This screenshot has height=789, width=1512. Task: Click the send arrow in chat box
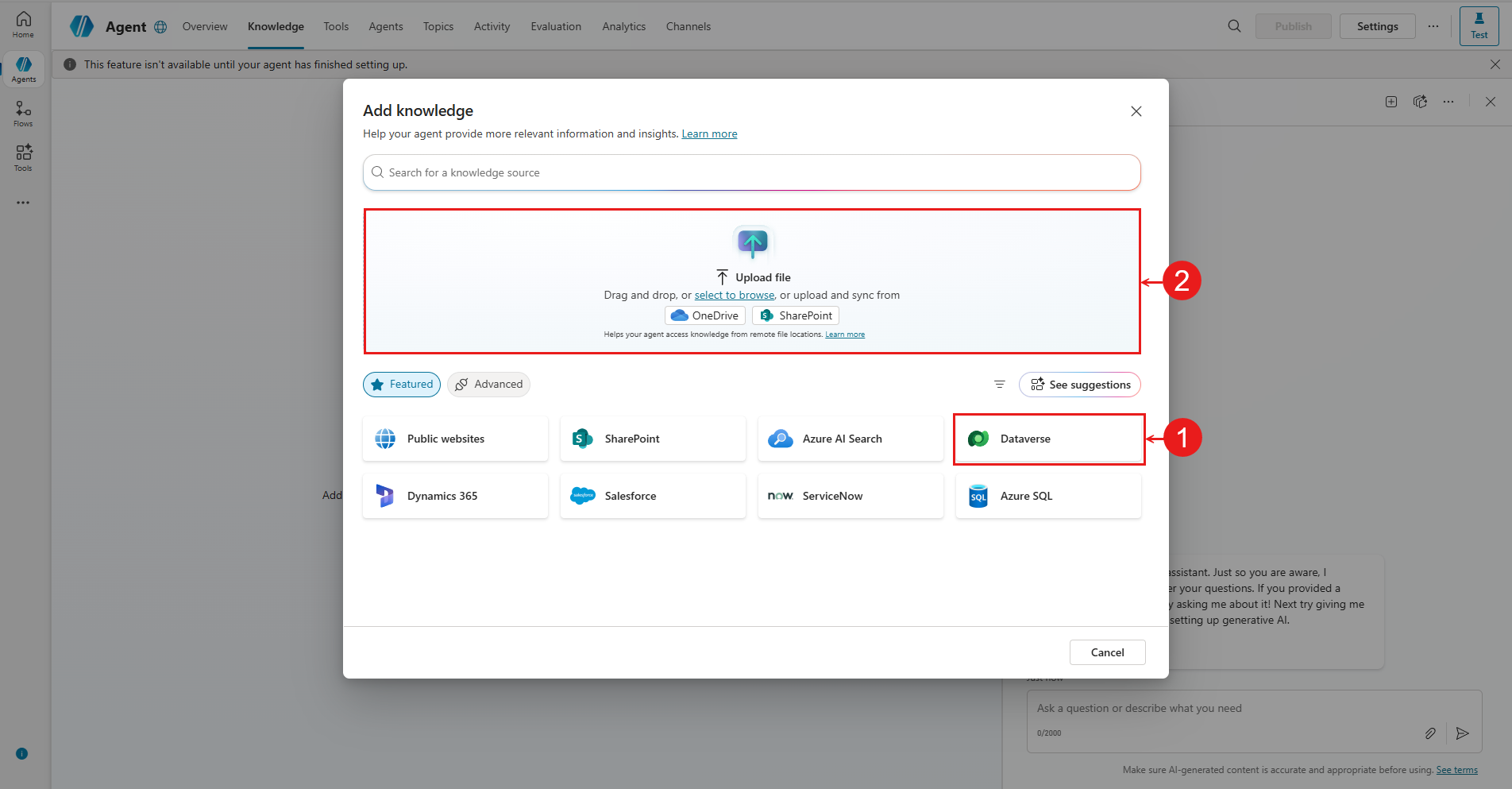point(1463,733)
